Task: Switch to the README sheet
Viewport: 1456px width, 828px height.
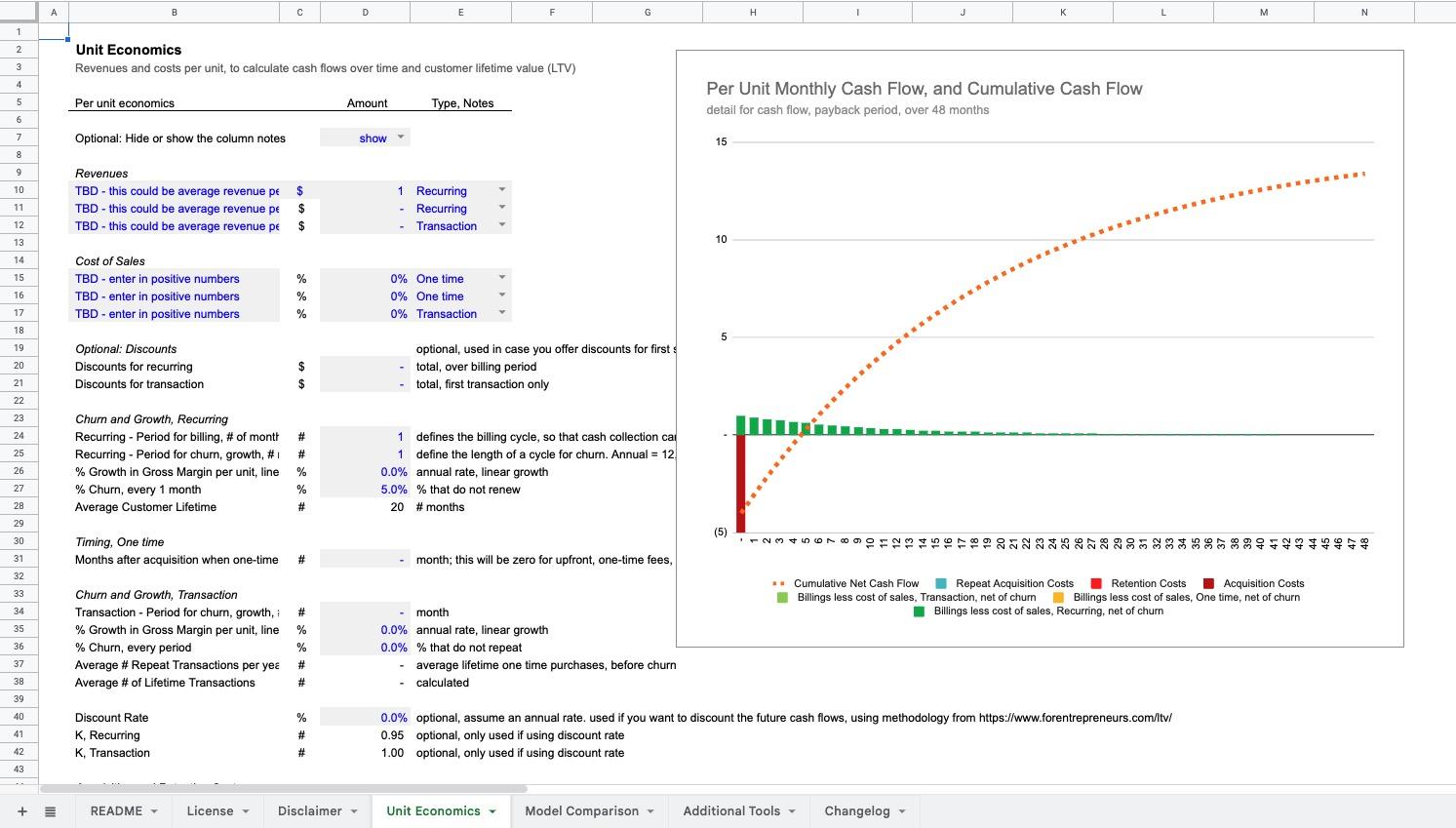Action: coord(116,810)
